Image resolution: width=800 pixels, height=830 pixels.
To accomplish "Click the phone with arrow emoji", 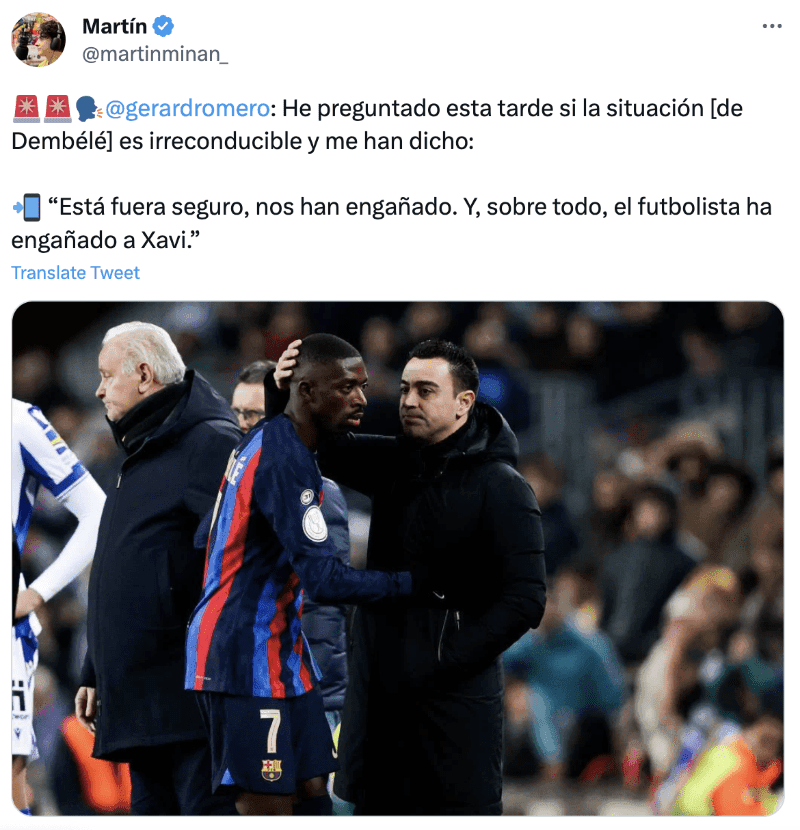I will pyautogui.click(x=27, y=207).
